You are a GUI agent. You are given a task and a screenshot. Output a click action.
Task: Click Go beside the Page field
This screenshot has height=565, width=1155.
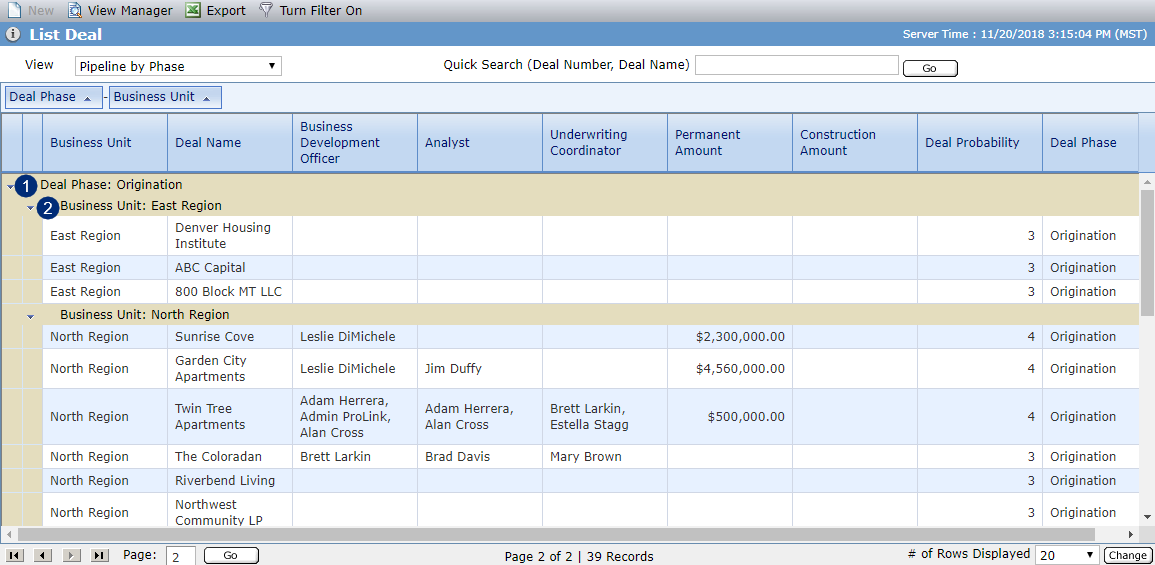[231, 555]
